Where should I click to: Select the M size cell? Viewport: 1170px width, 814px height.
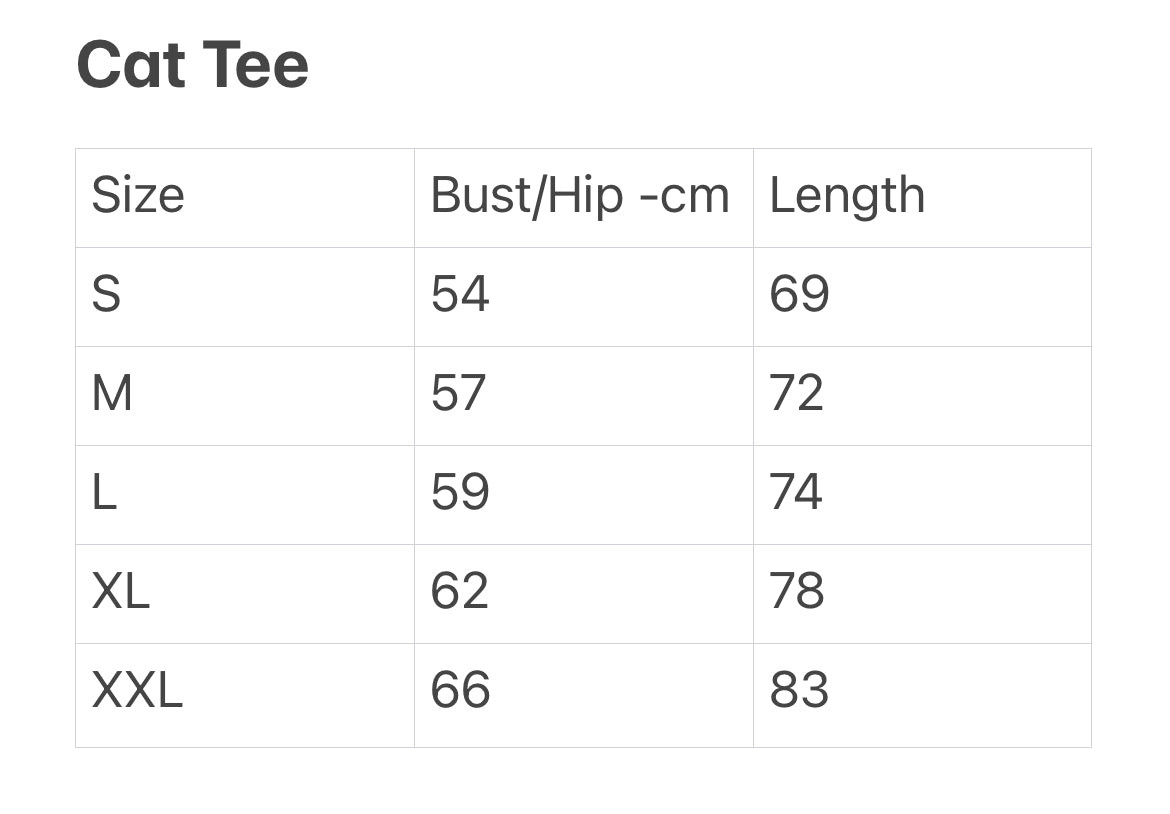pyautogui.click(x=112, y=393)
